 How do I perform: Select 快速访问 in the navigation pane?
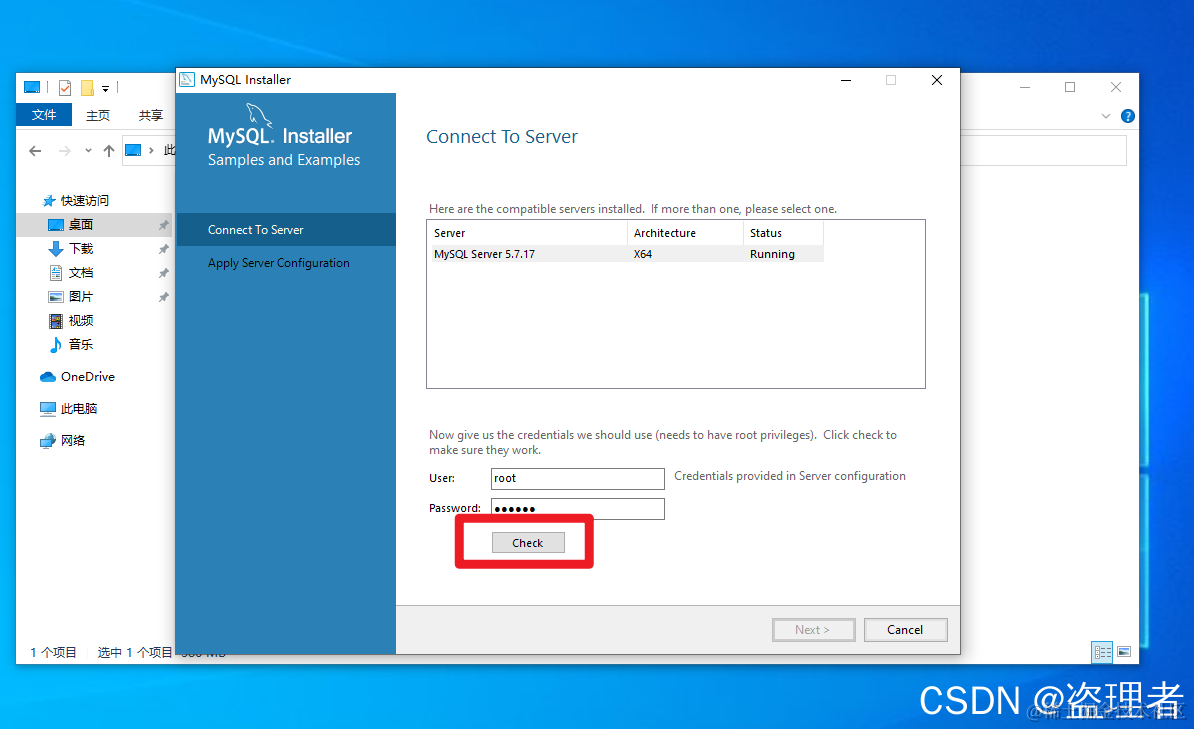85,200
